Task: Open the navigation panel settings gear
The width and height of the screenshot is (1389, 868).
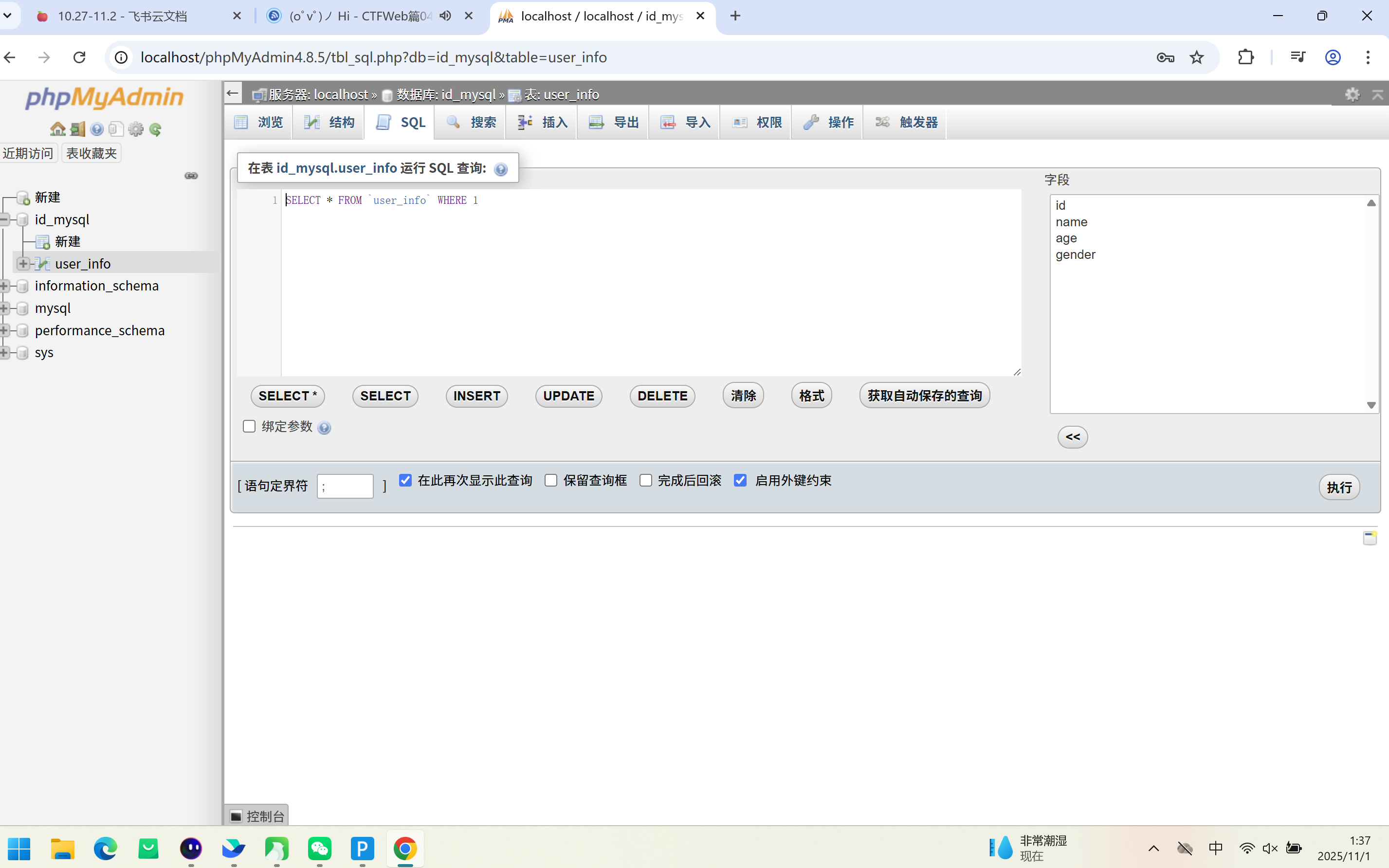Action: [x=135, y=129]
